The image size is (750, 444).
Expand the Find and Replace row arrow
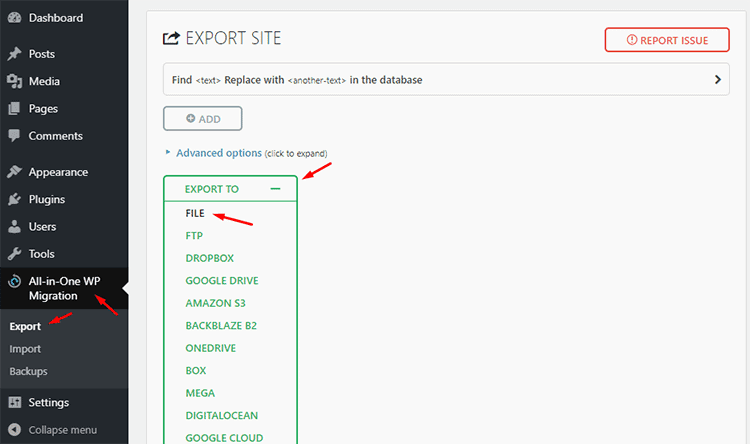pos(718,80)
